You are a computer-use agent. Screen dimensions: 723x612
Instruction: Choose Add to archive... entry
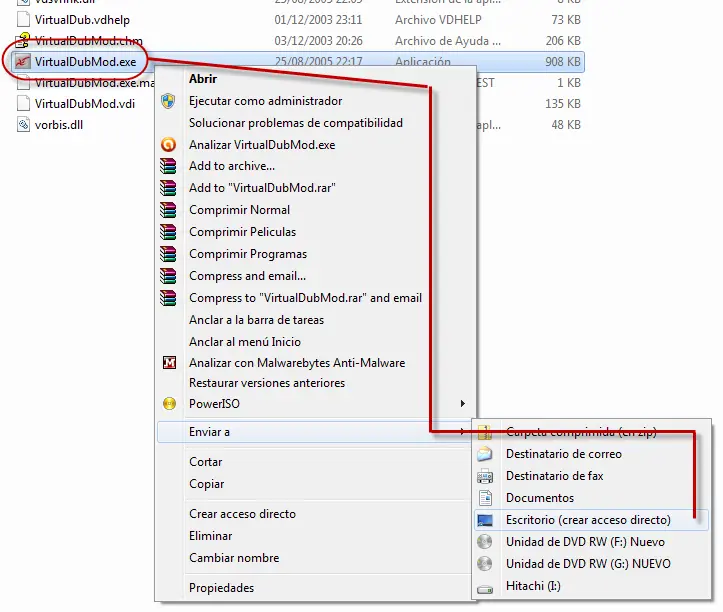(232, 166)
